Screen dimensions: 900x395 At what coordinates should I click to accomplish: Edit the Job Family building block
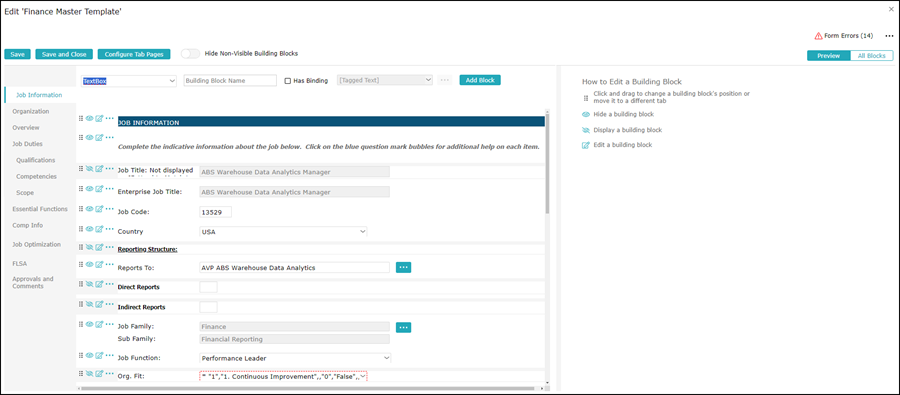[x=99, y=324]
